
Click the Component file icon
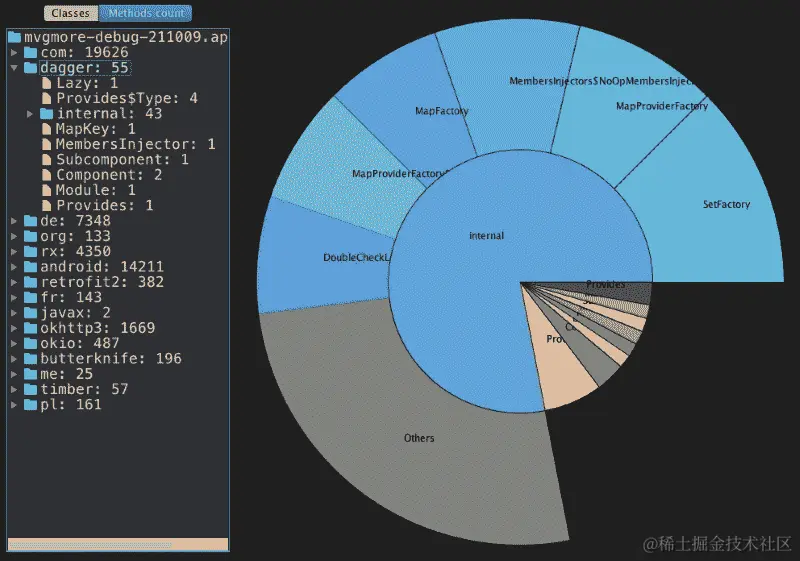click(46, 175)
